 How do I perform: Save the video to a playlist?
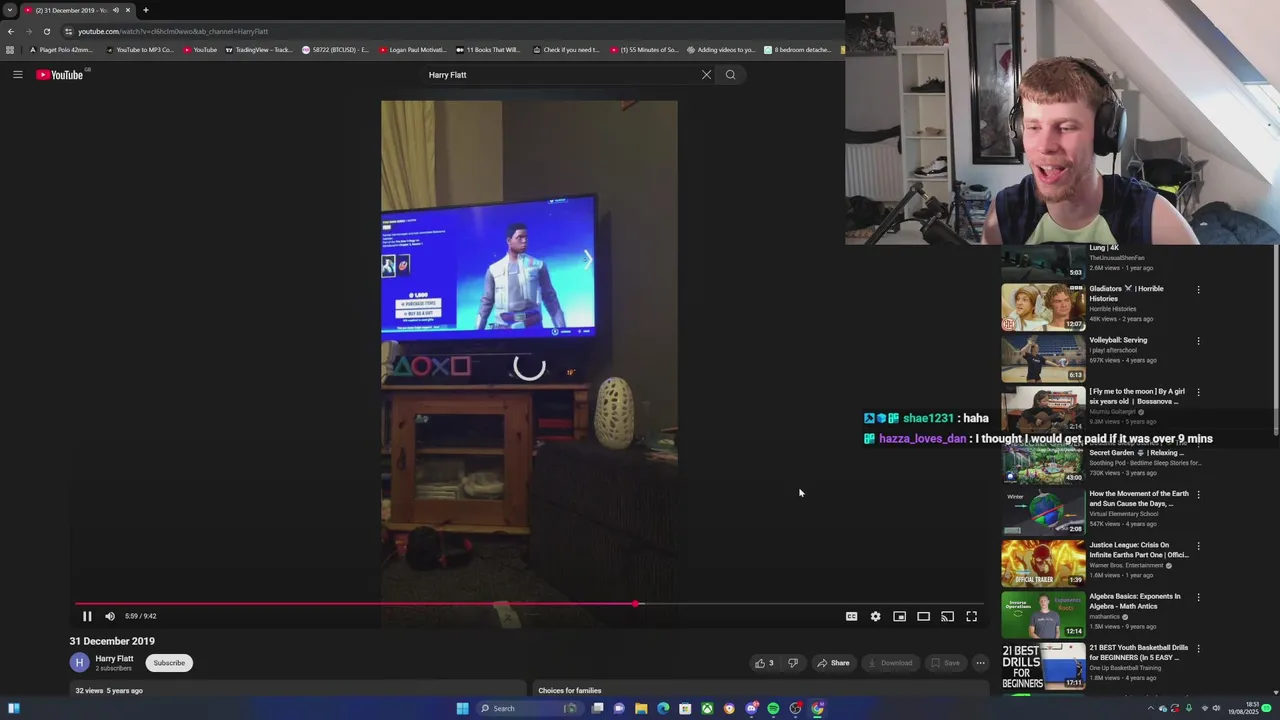click(x=945, y=663)
